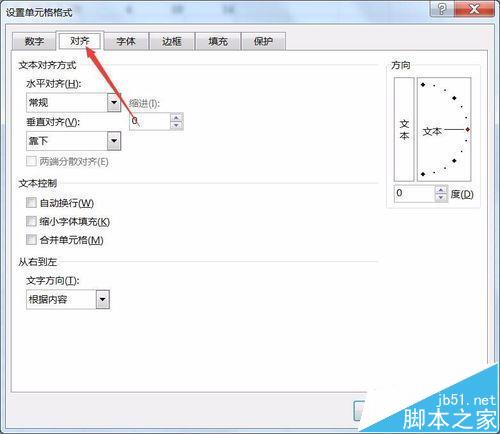Select top diamond marker on orientation dial
Screen dimensions: 500x434
tap(423, 85)
